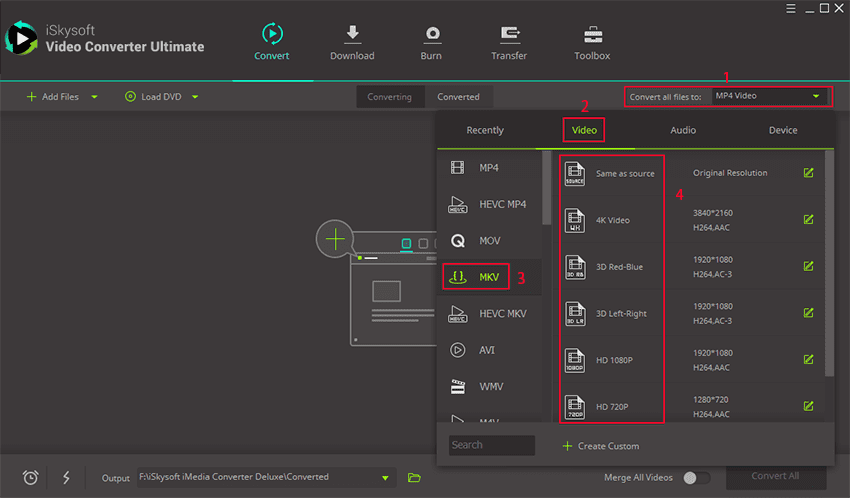Click Create Custom preset

click(600, 445)
